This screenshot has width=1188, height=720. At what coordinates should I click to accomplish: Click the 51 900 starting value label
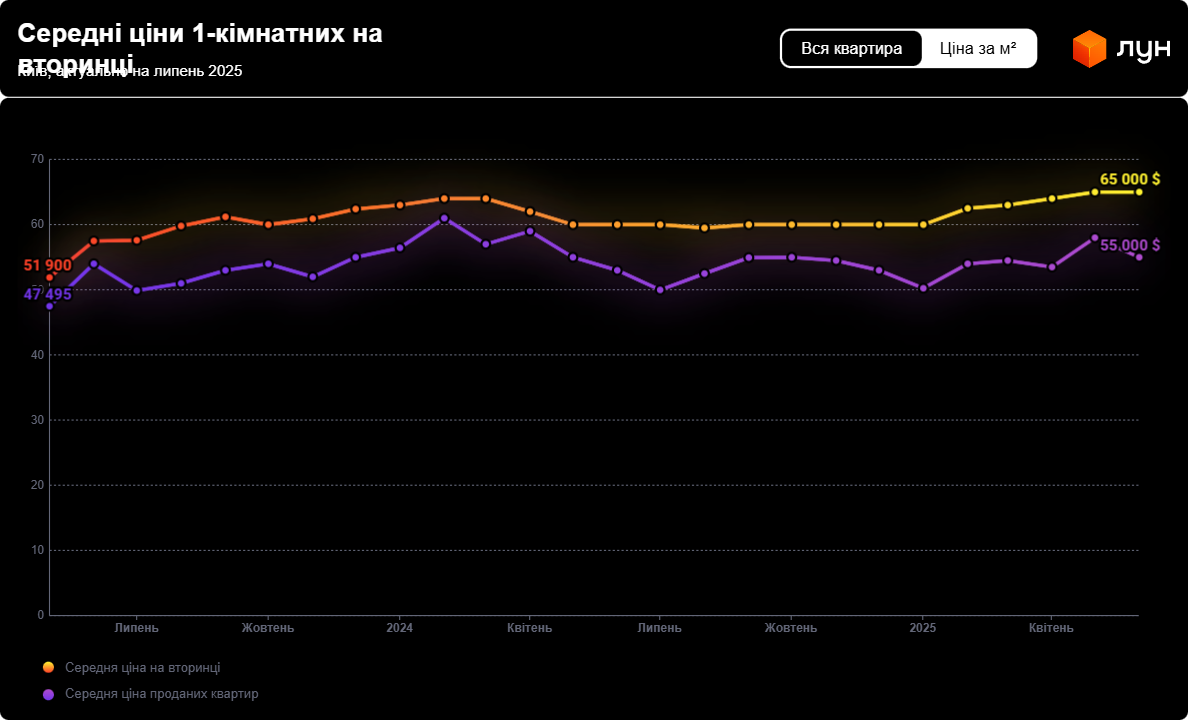pos(47,265)
